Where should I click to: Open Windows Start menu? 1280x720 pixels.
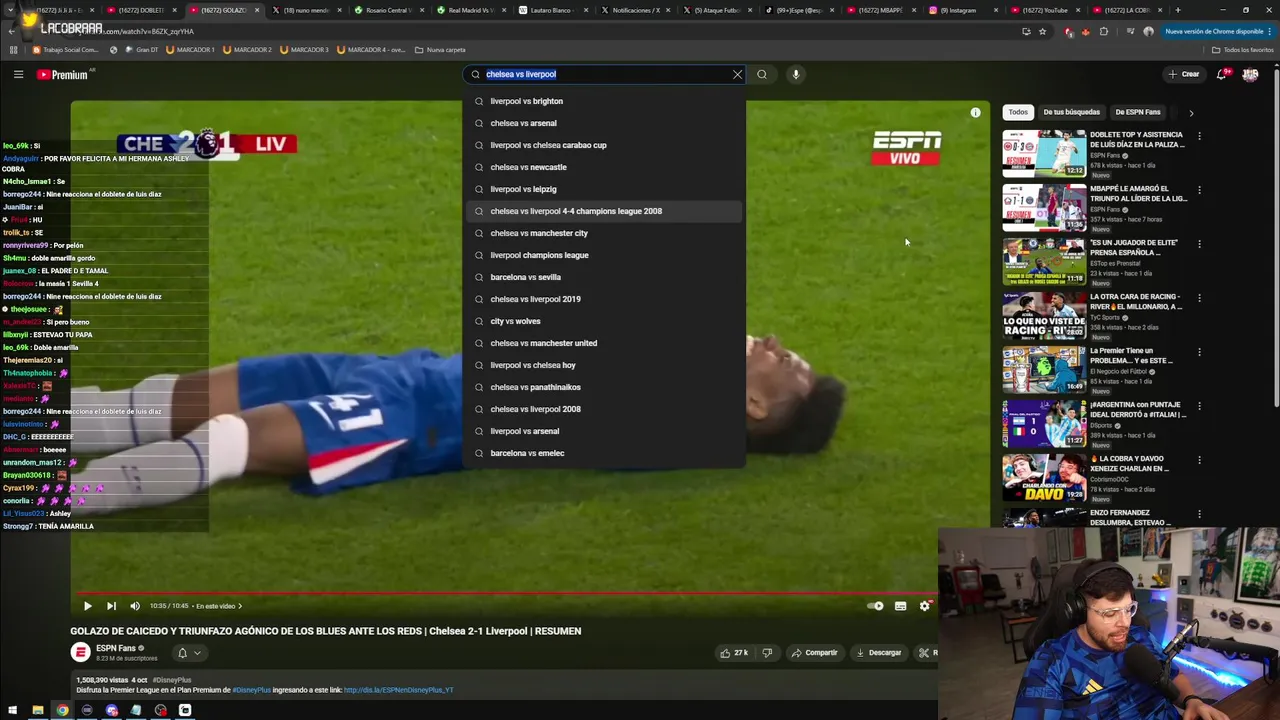(x=13, y=710)
